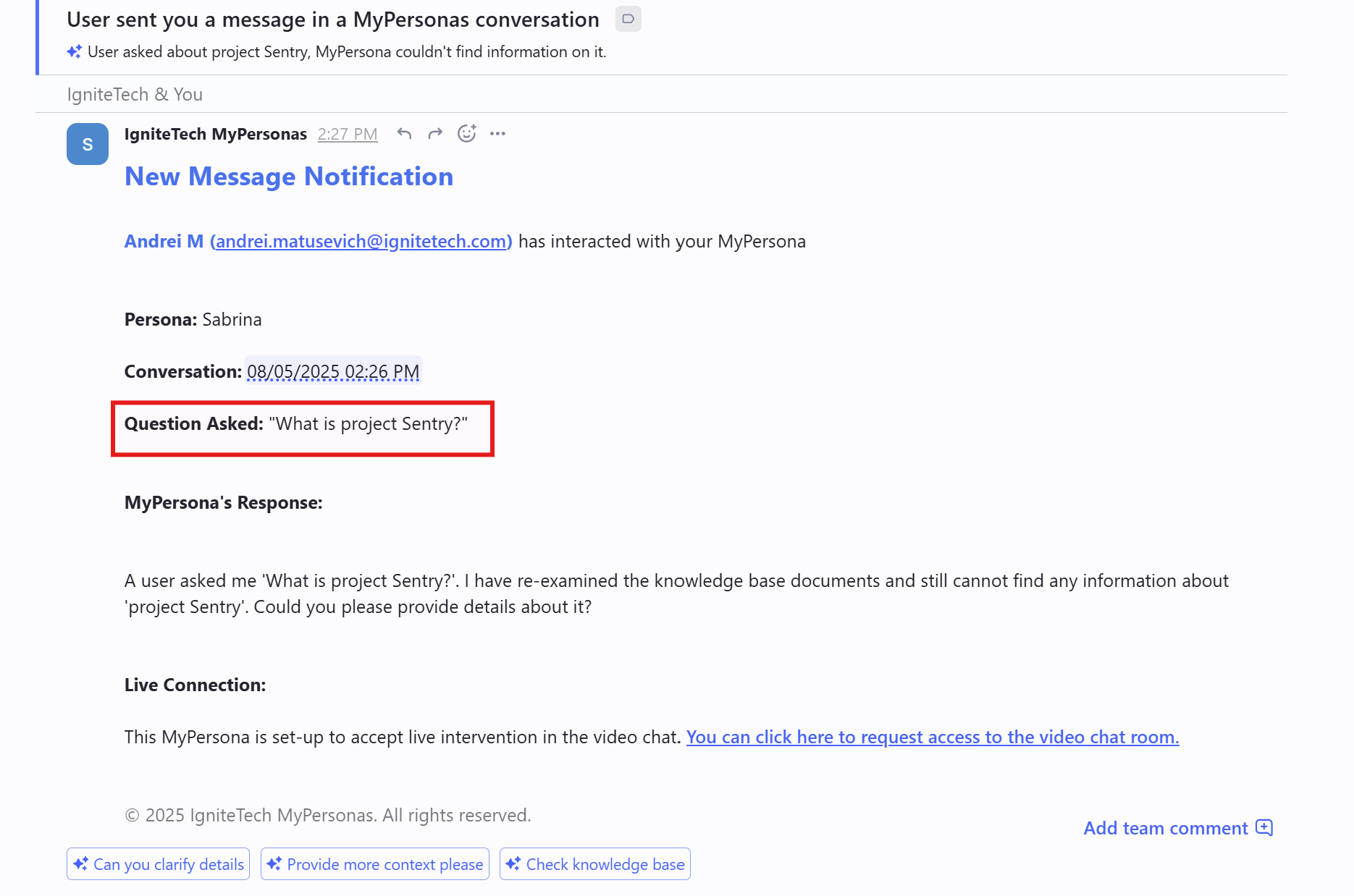Click the 'Andrei M' name text
This screenshot has height=896, width=1354.
coord(164,241)
